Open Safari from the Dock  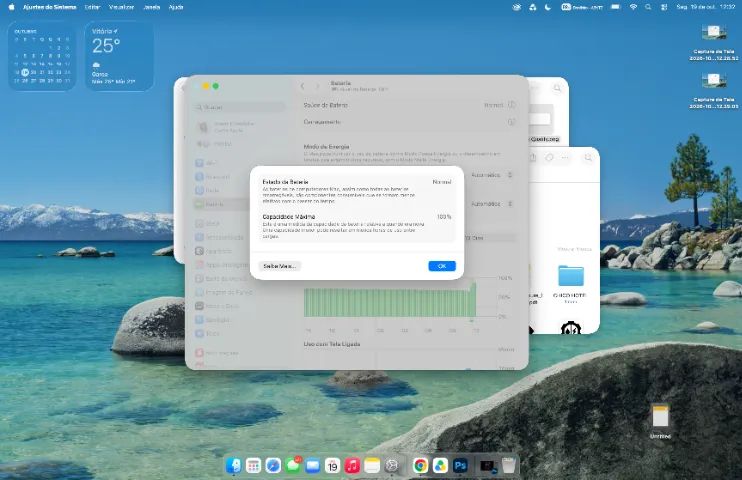[x=273, y=466]
